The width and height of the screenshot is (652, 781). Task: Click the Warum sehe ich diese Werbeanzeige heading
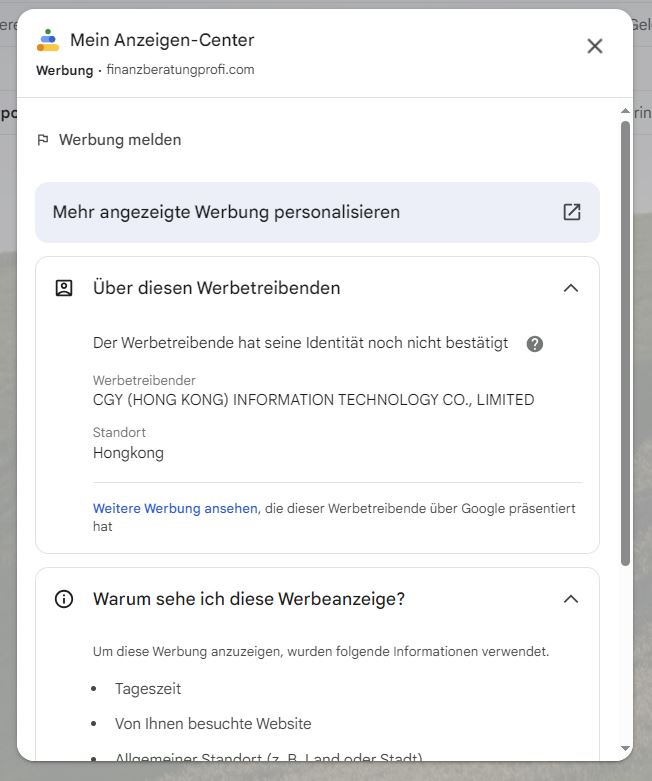pyautogui.click(x=249, y=599)
